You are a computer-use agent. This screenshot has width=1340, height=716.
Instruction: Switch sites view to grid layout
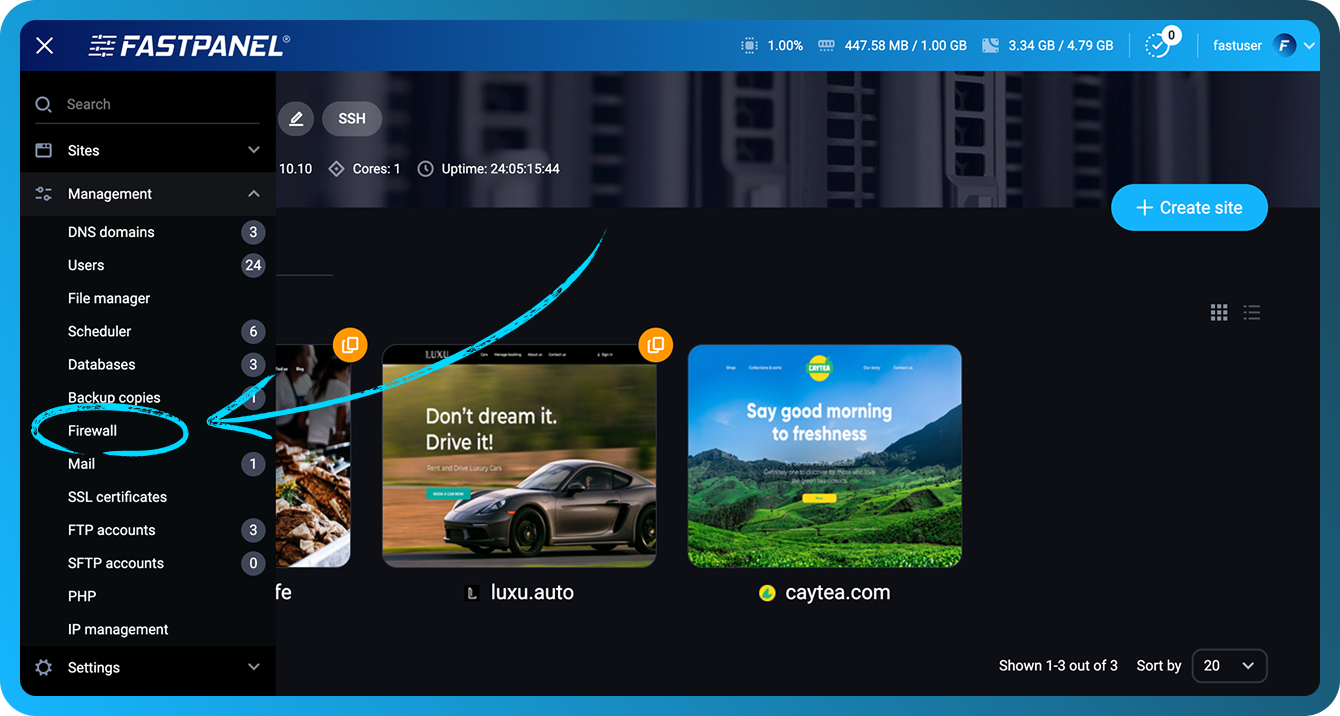click(x=1219, y=312)
